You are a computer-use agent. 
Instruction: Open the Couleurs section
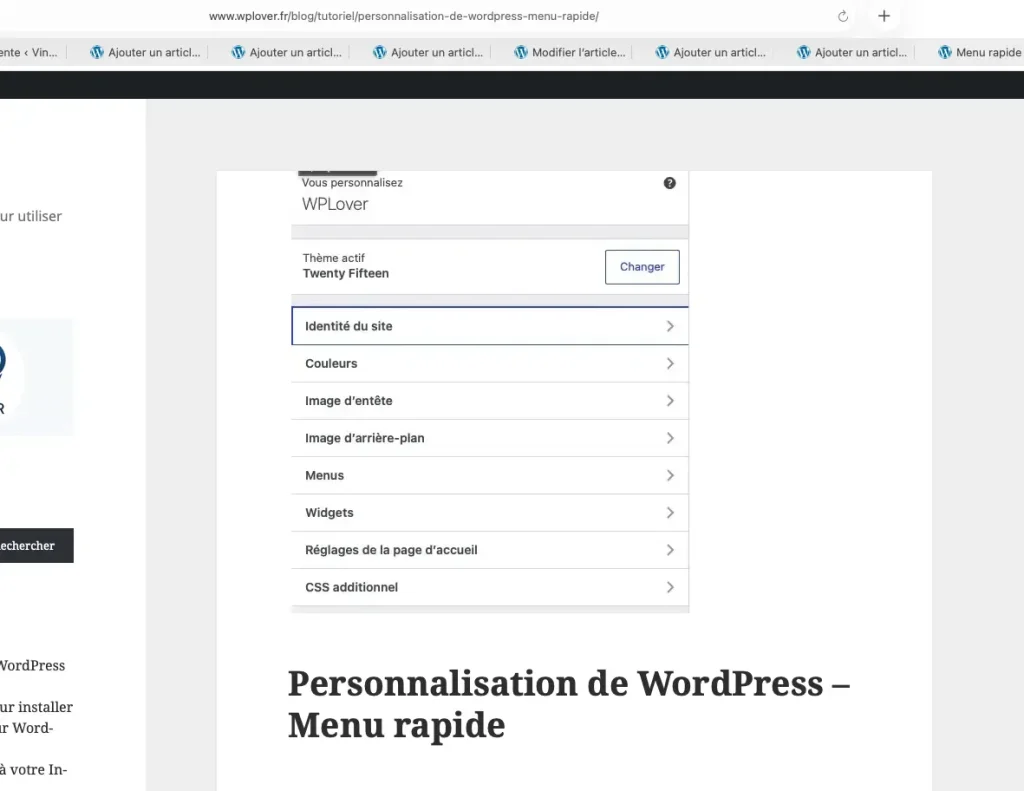pyautogui.click(x=490, y=363)
